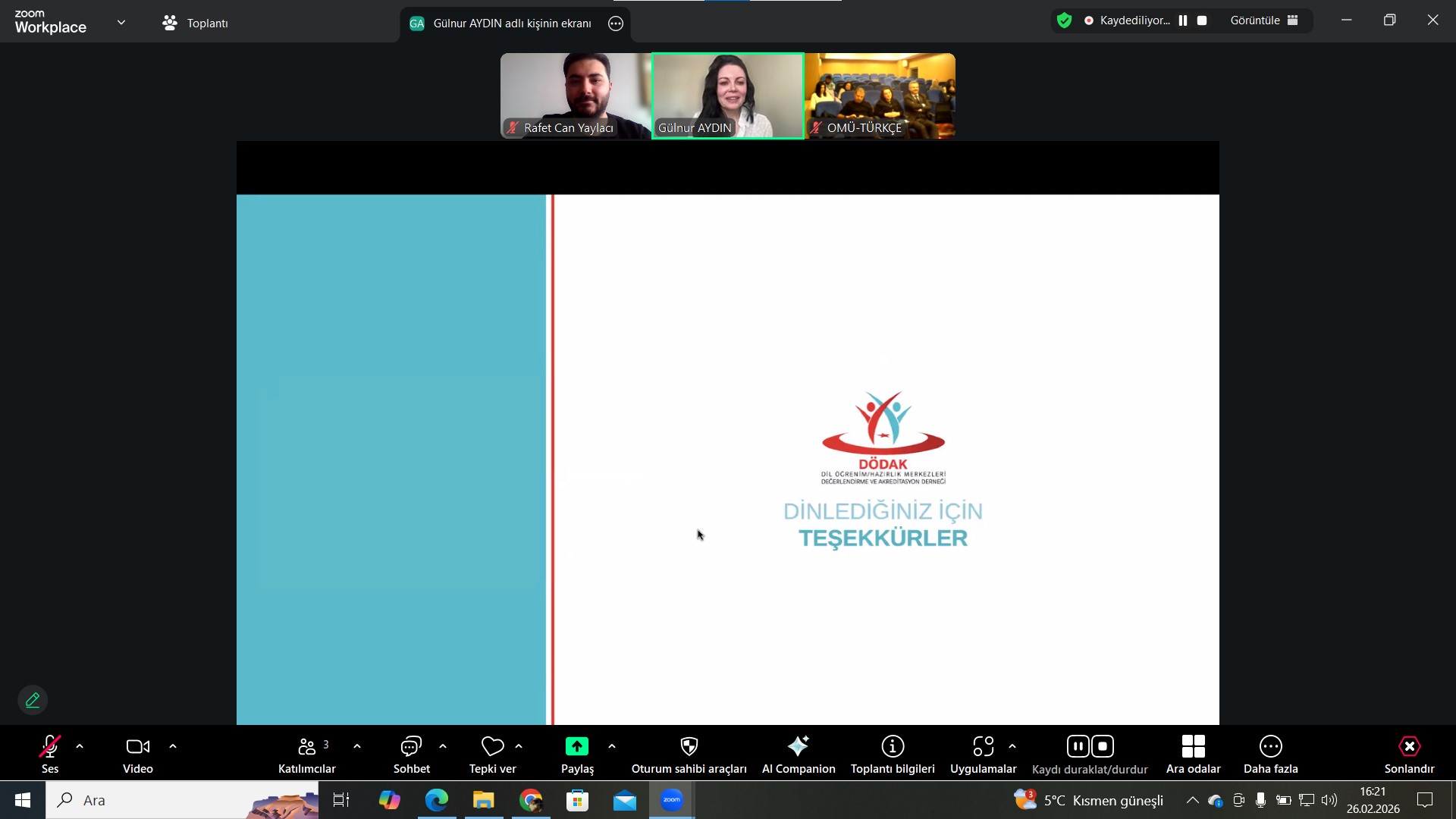Open Ara odalar breakout rooms
The image size is (1456, 819).
(1193, 747)
